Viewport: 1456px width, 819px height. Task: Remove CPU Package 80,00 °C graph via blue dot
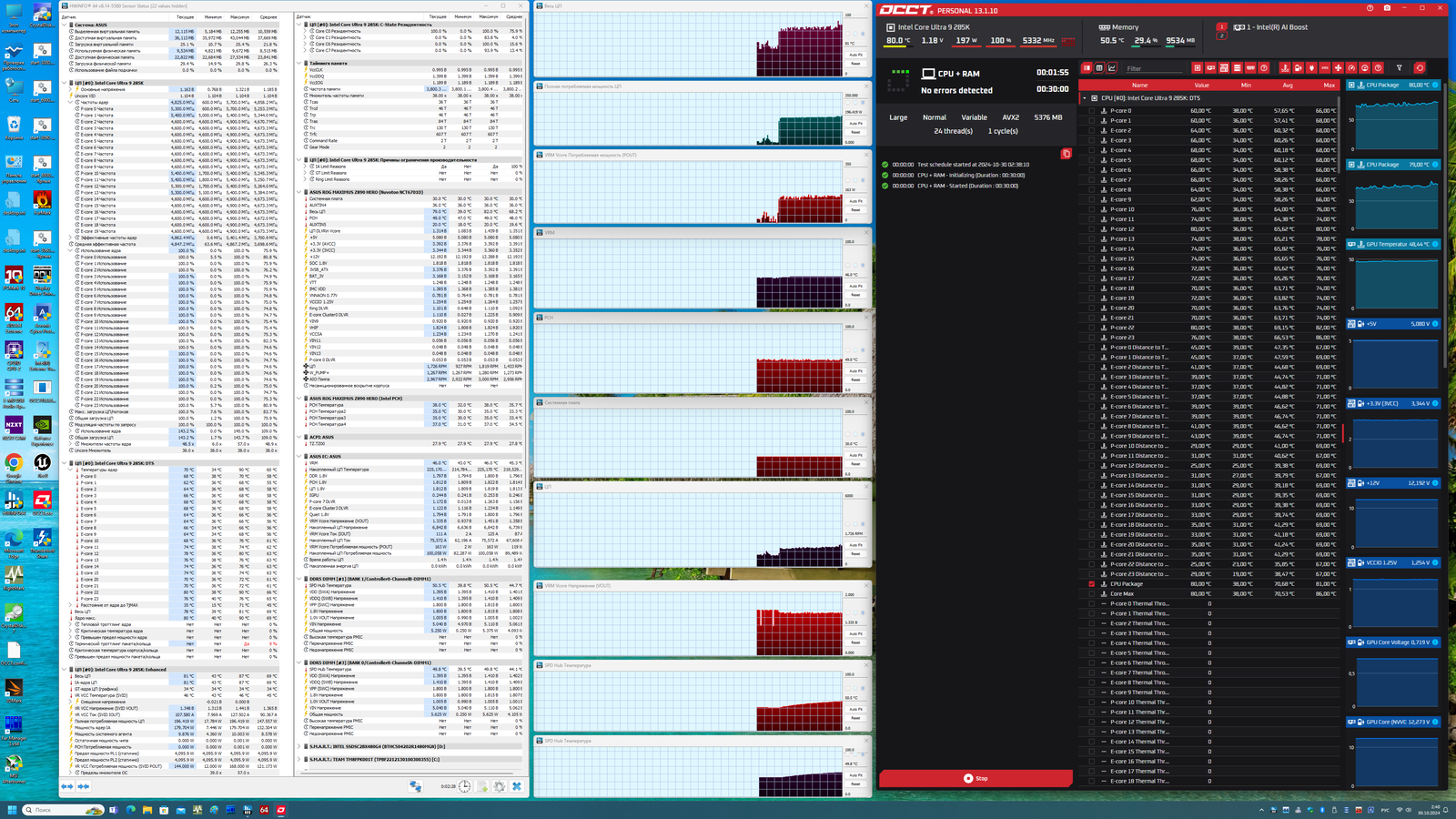click(x=1436, y=85)
